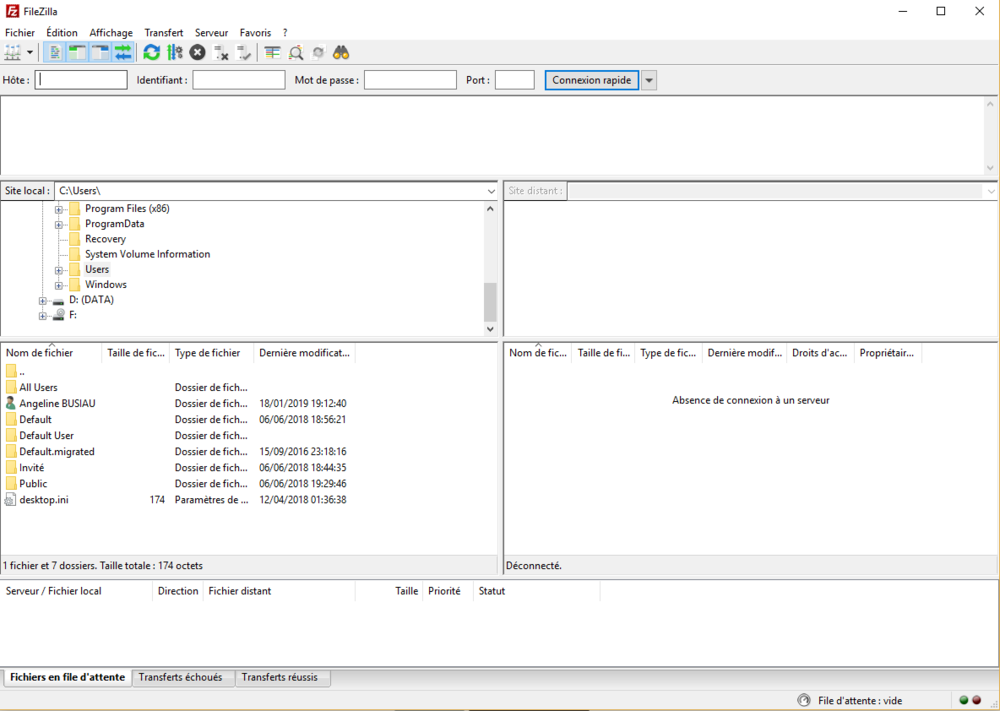Open the Connexion rapide history dropdown arrow

pos(649,80)
